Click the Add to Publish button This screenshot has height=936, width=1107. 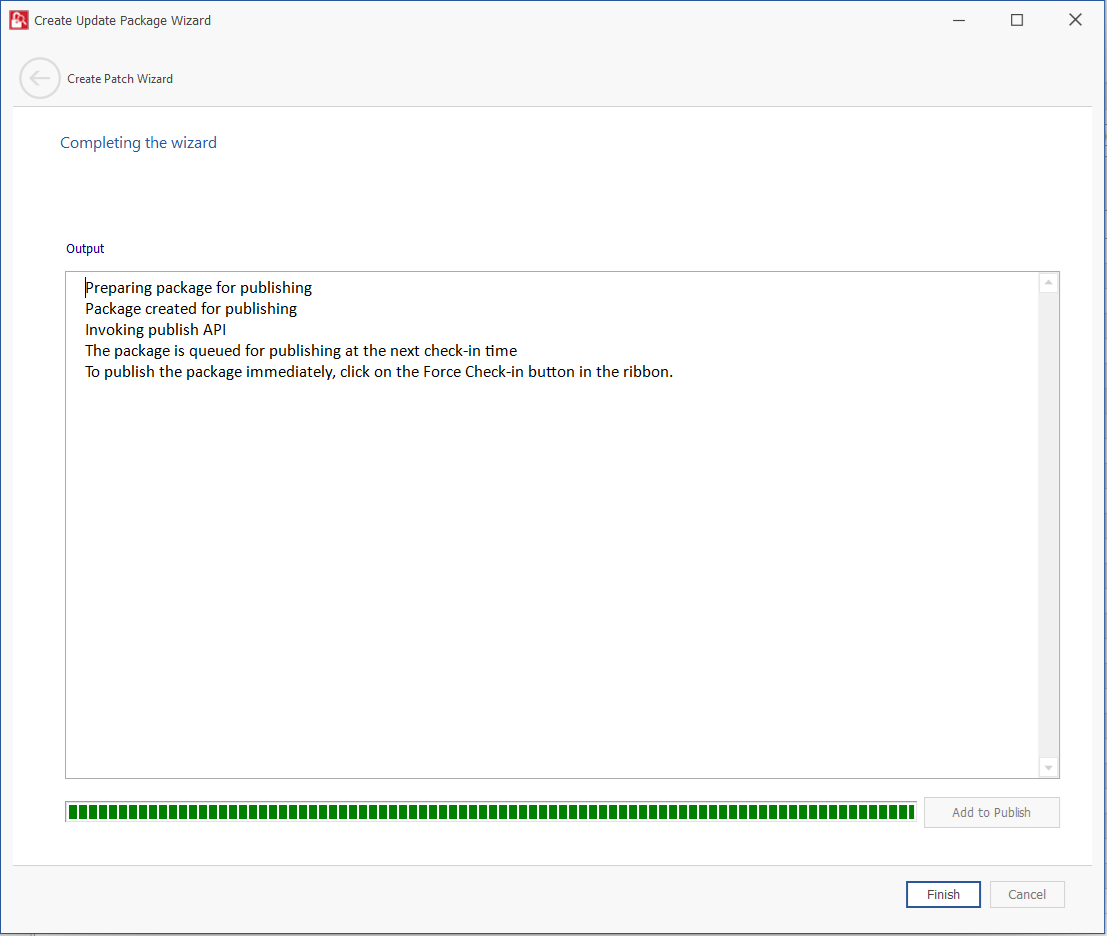tap(991, 812)
